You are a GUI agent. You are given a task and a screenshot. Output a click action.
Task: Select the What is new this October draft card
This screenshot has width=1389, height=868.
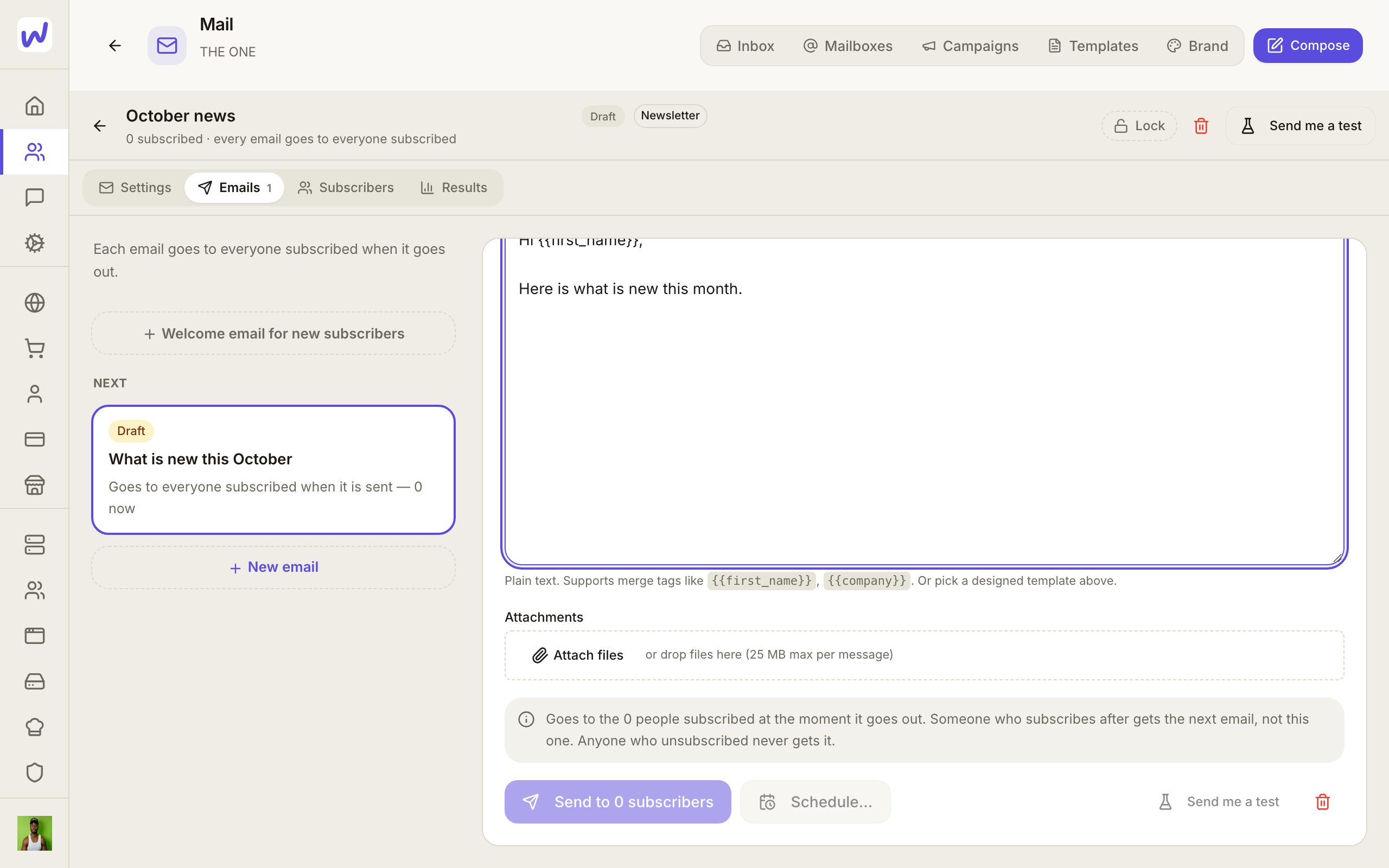pyautogui.click(x=273, y=470)
